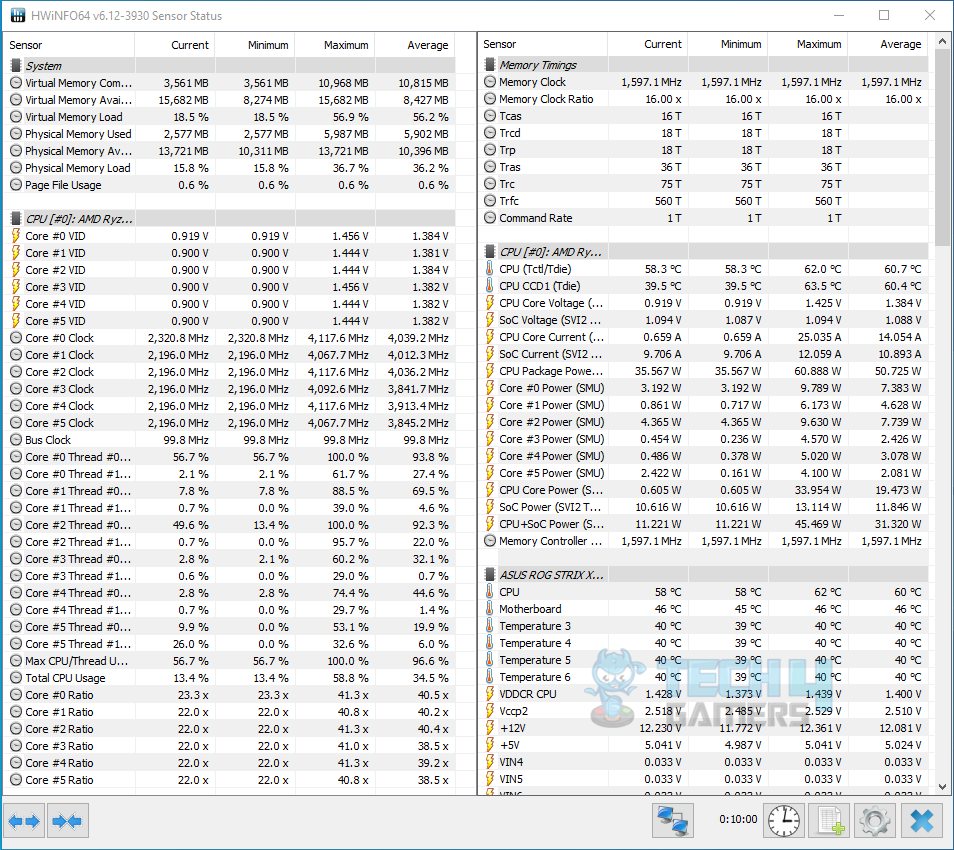The width and height of the screenshot is (954, 850).
Task: Click the expand columns arrows button
Action: pos(24,821)
